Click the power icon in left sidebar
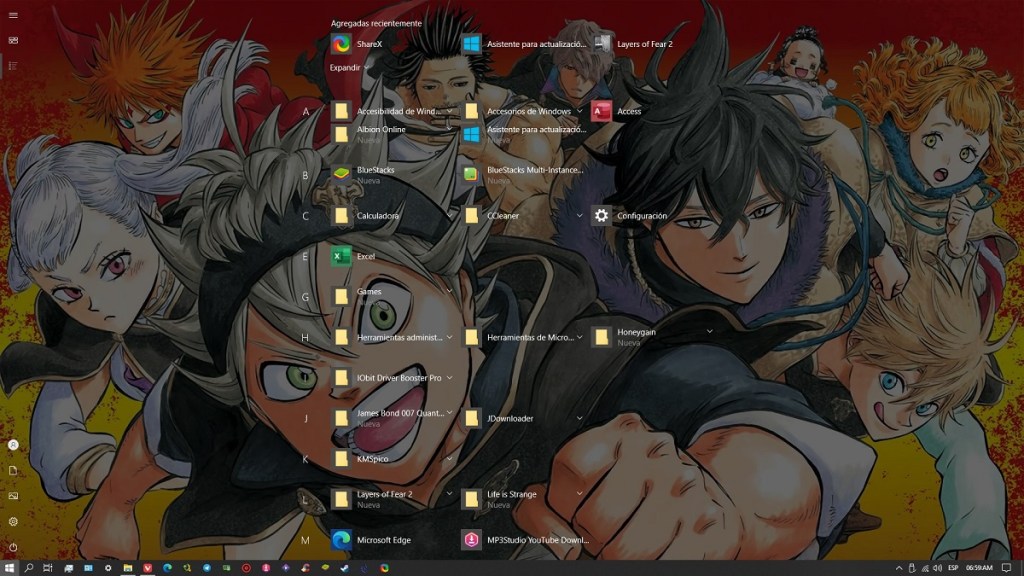This screenshot has width=1024, height=576. [x=13, y=547]
